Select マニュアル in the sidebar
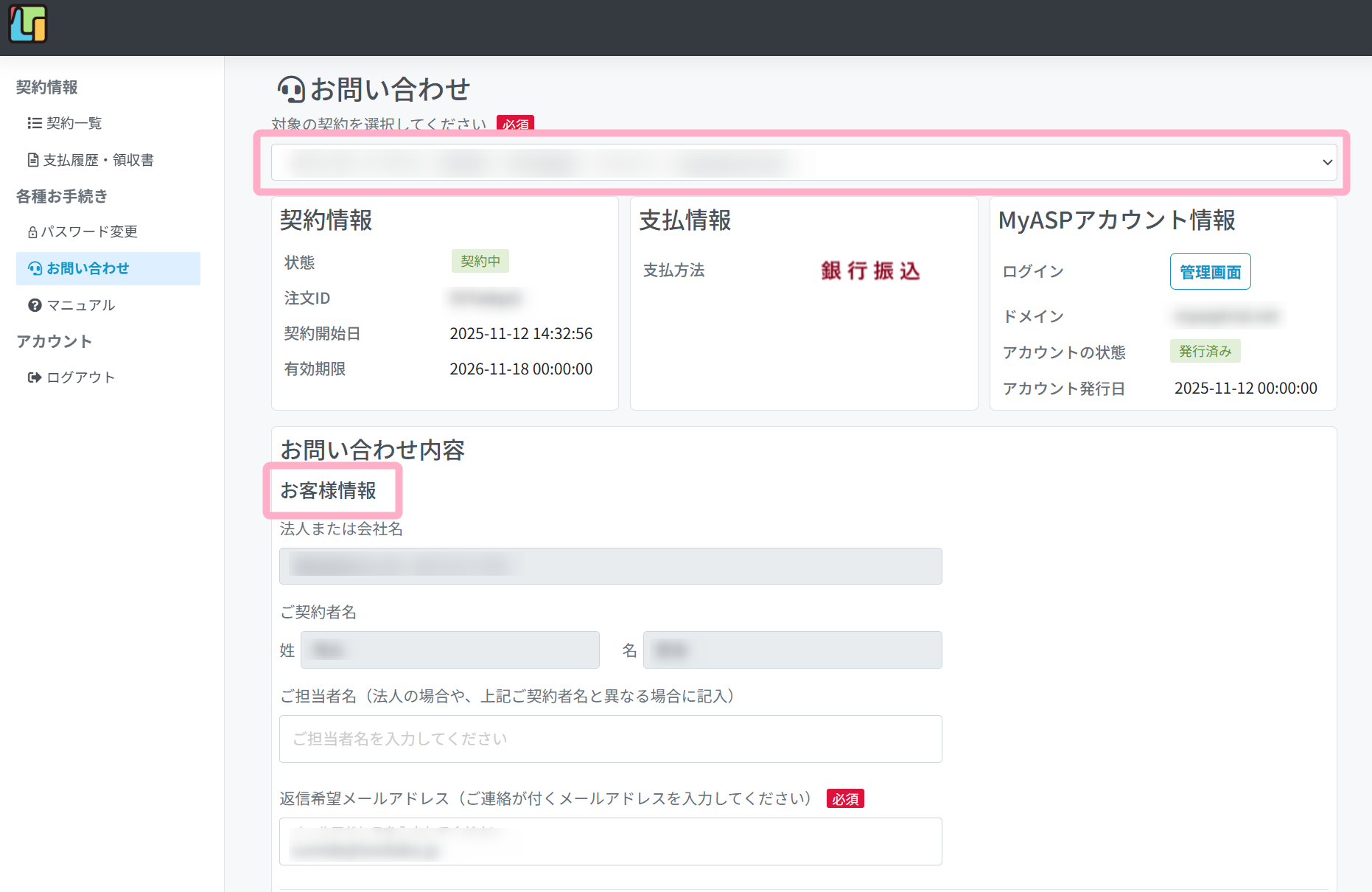 point(81,305)
